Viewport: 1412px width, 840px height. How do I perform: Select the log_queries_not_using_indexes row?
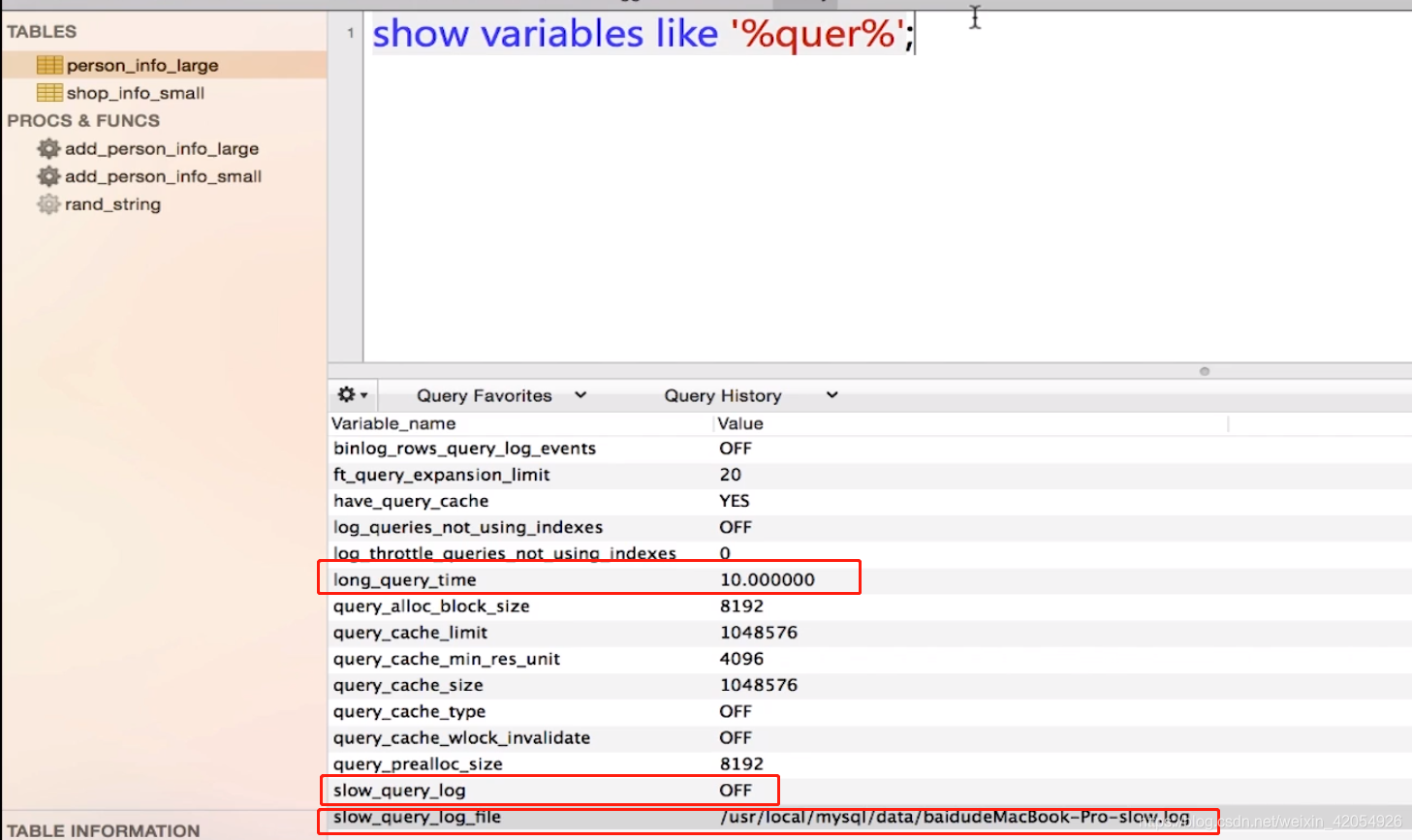[x=869, y=527]
